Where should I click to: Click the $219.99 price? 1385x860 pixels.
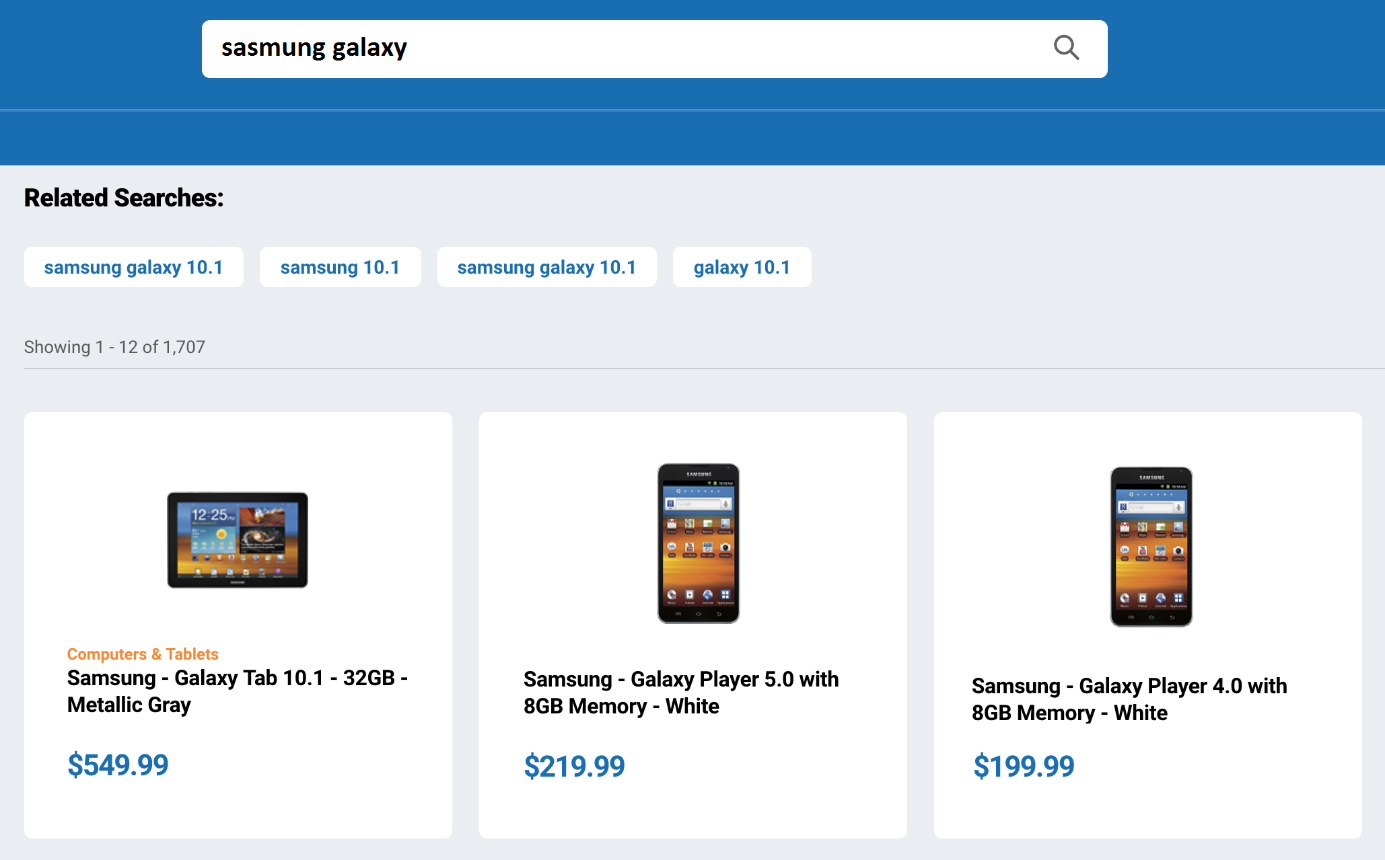coord(574,767)
